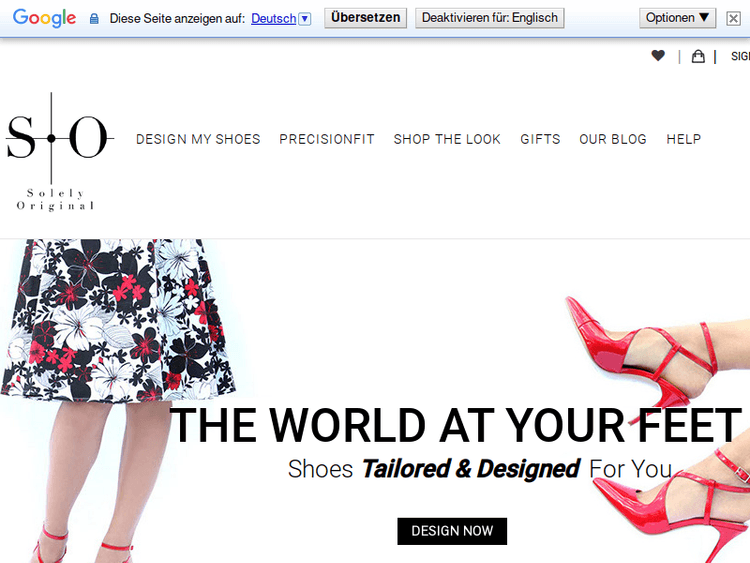Expand the Optionen dropdown
This screenshot has height=563, width=750.
pos(677,18)
